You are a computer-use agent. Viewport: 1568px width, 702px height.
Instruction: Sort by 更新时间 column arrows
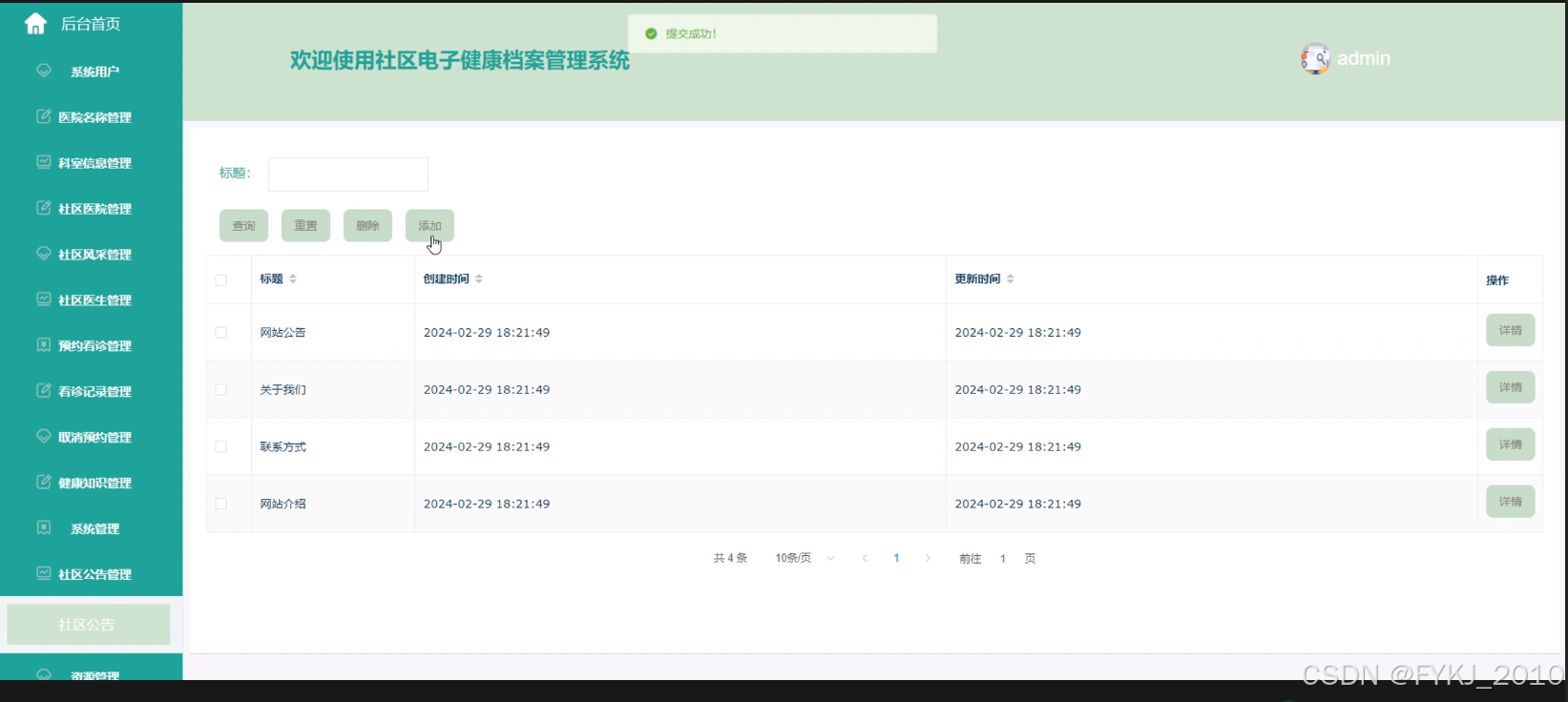click(x=1011, y=279)
